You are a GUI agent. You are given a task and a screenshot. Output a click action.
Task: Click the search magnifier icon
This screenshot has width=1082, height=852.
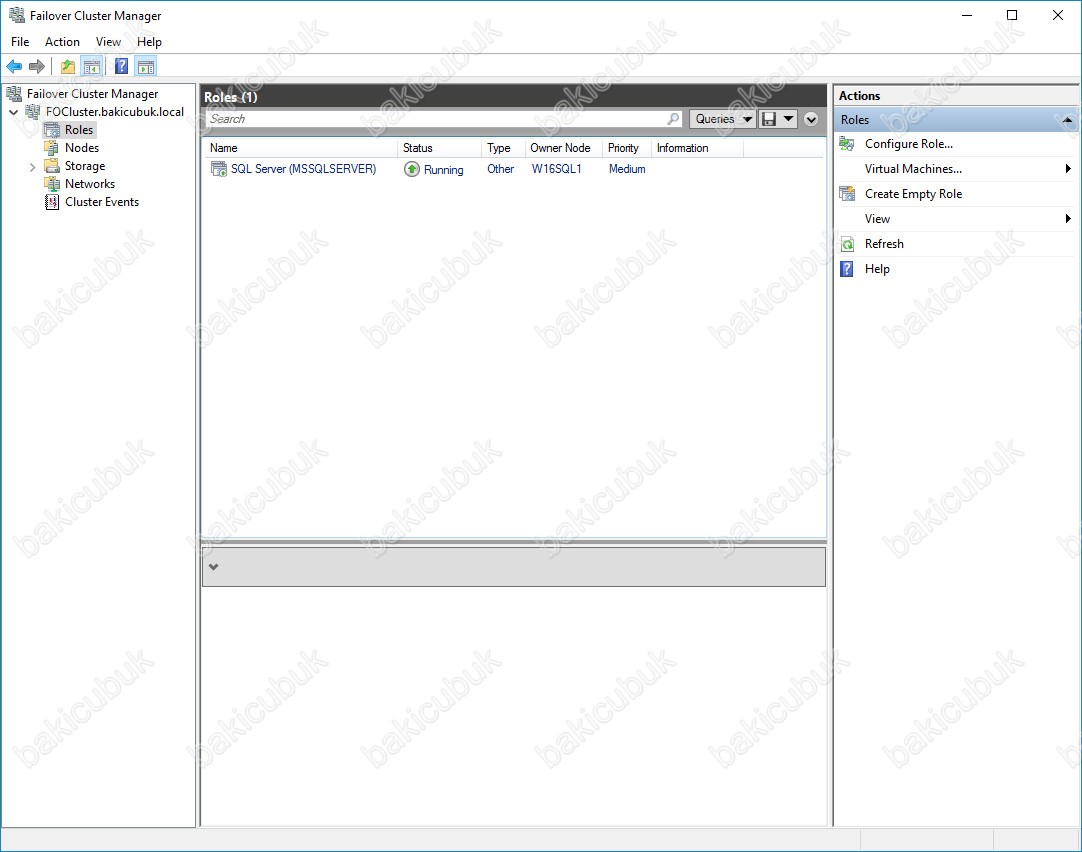tap(673, 119)
